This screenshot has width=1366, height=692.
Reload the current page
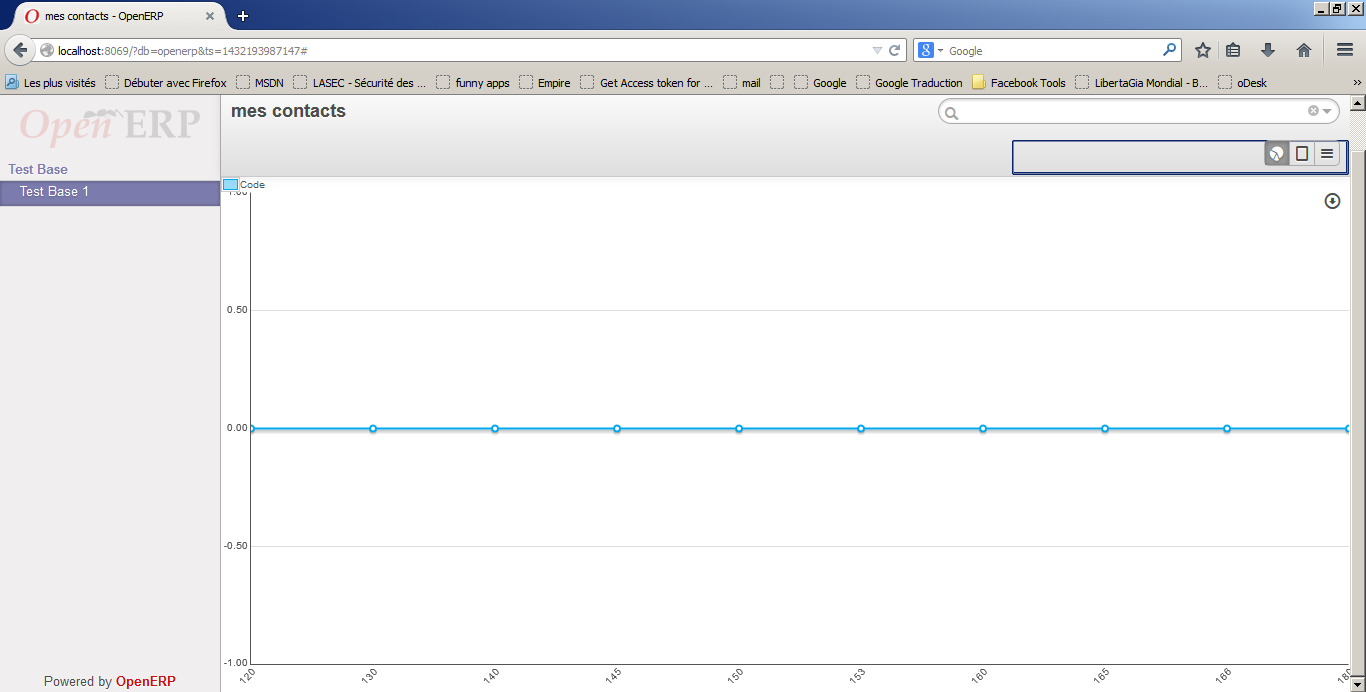click(x=894, y=50)
